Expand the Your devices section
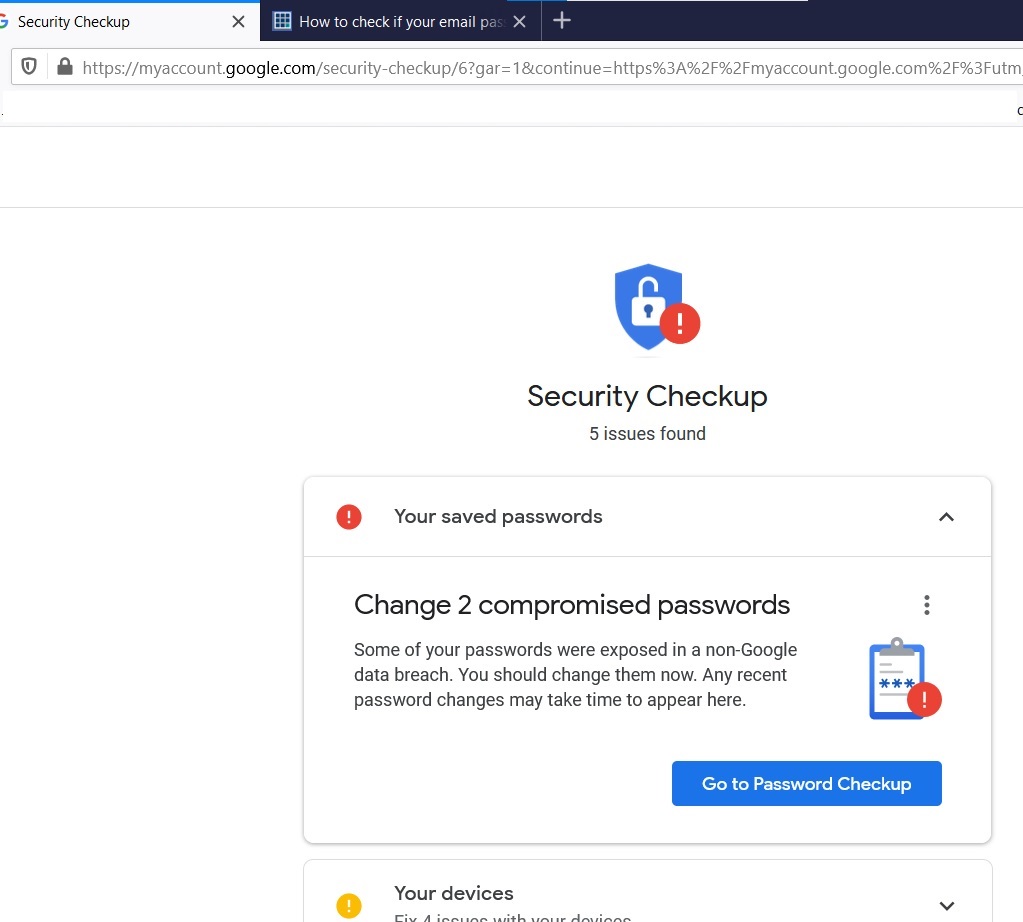 [x=947, y=905]
